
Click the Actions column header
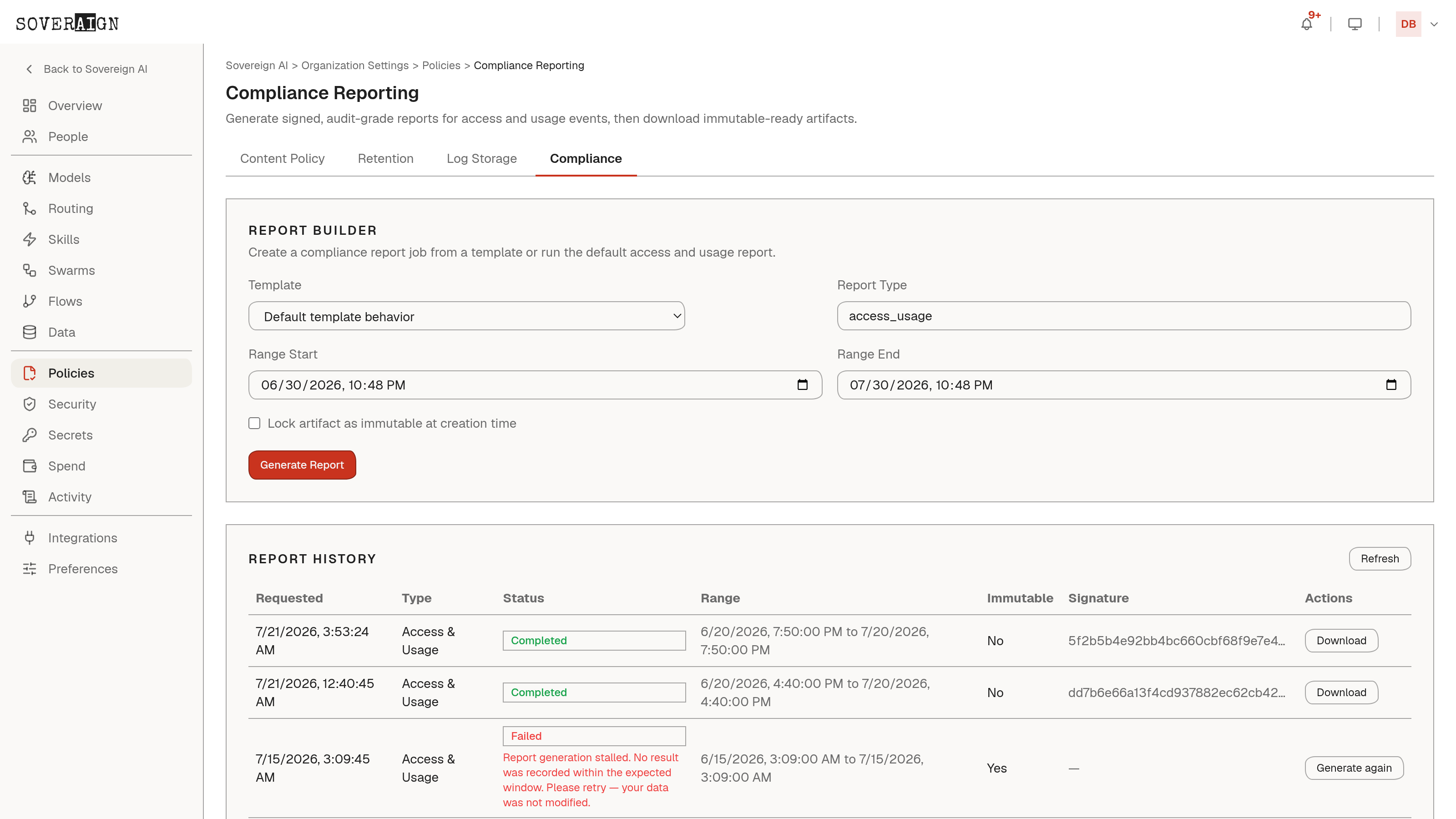coord(1328,598)
